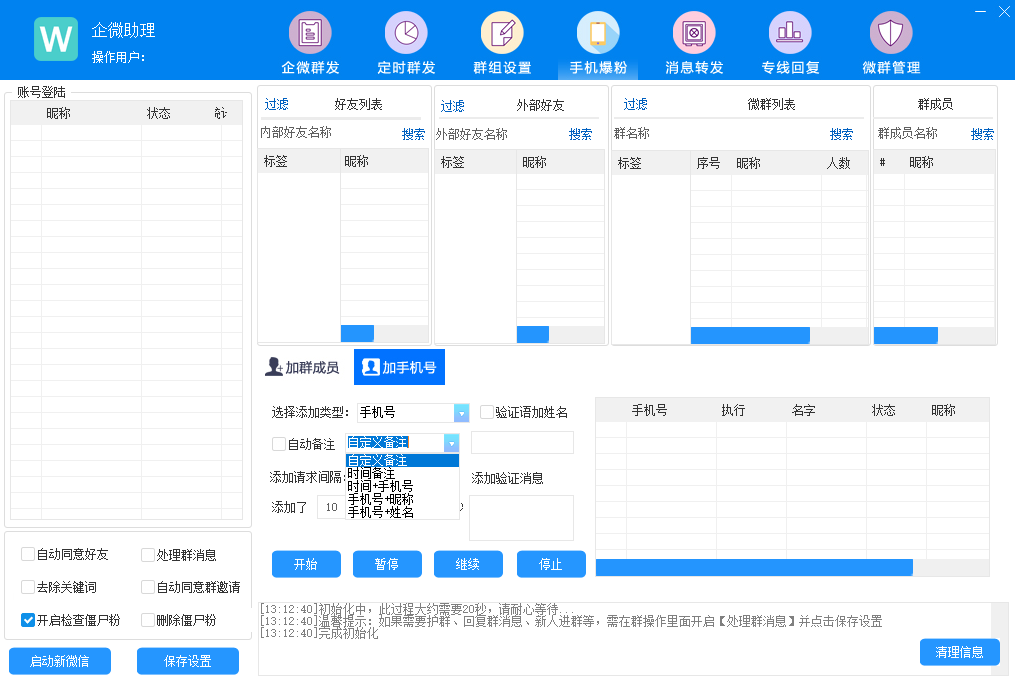Choose 时间+手机号 from the dropdown list
This screenshot has height=685, width=1015.
(x=380, y=486)
